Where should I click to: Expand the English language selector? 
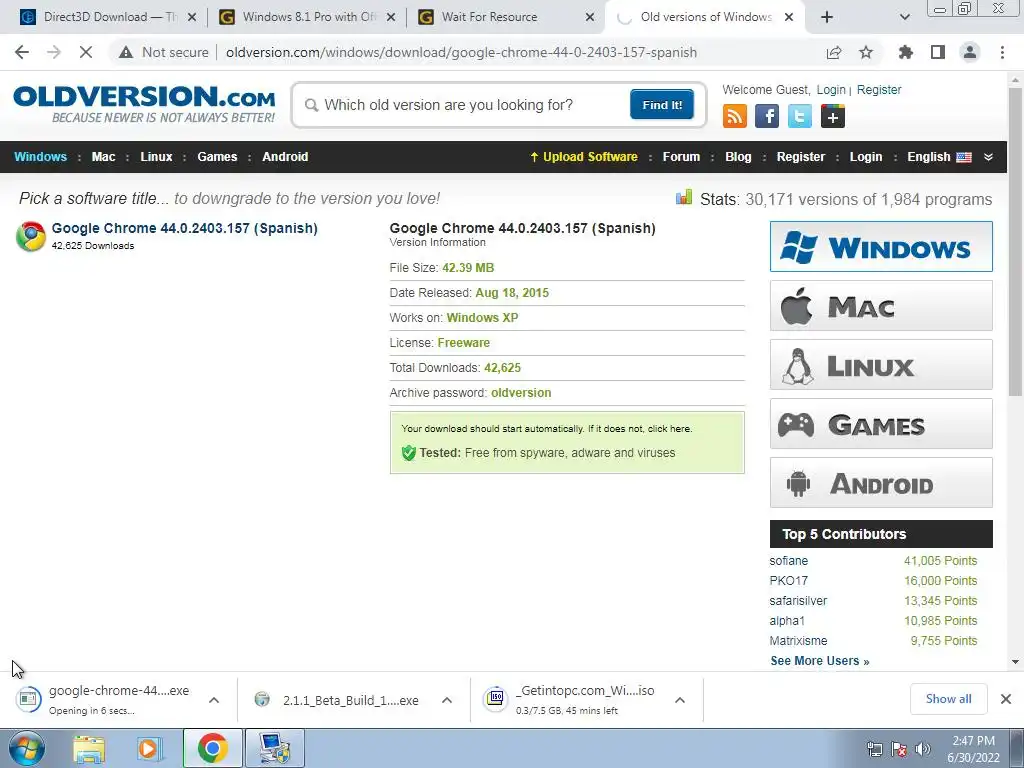(x=950, y=157)
